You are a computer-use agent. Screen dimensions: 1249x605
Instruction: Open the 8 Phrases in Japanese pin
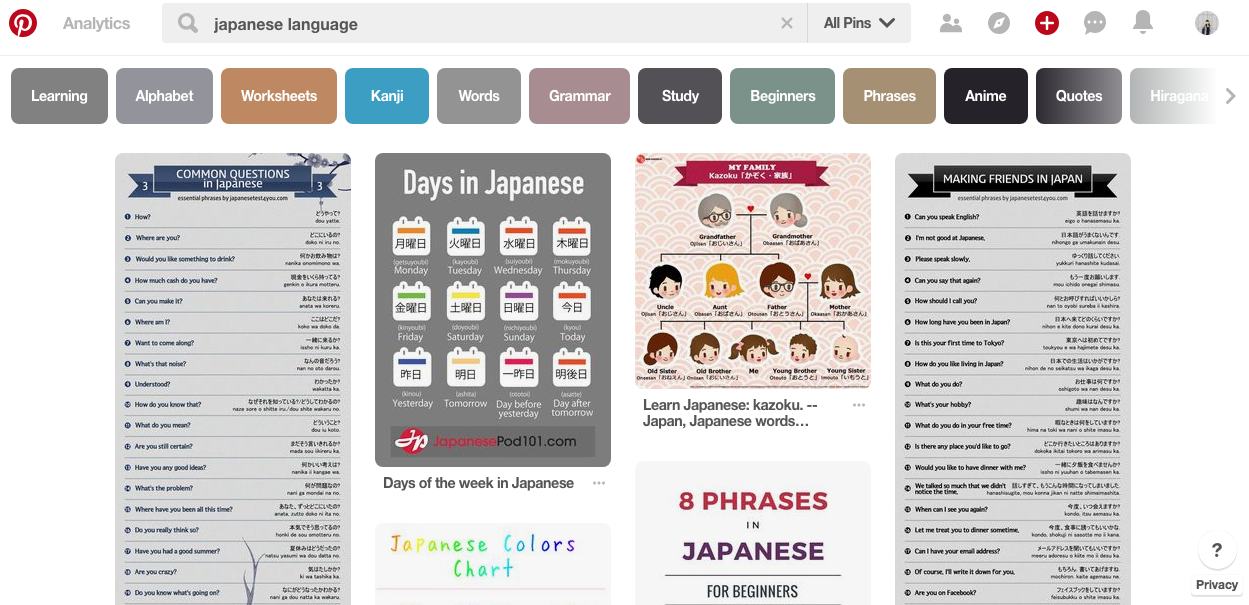click(x=753, y=533)
